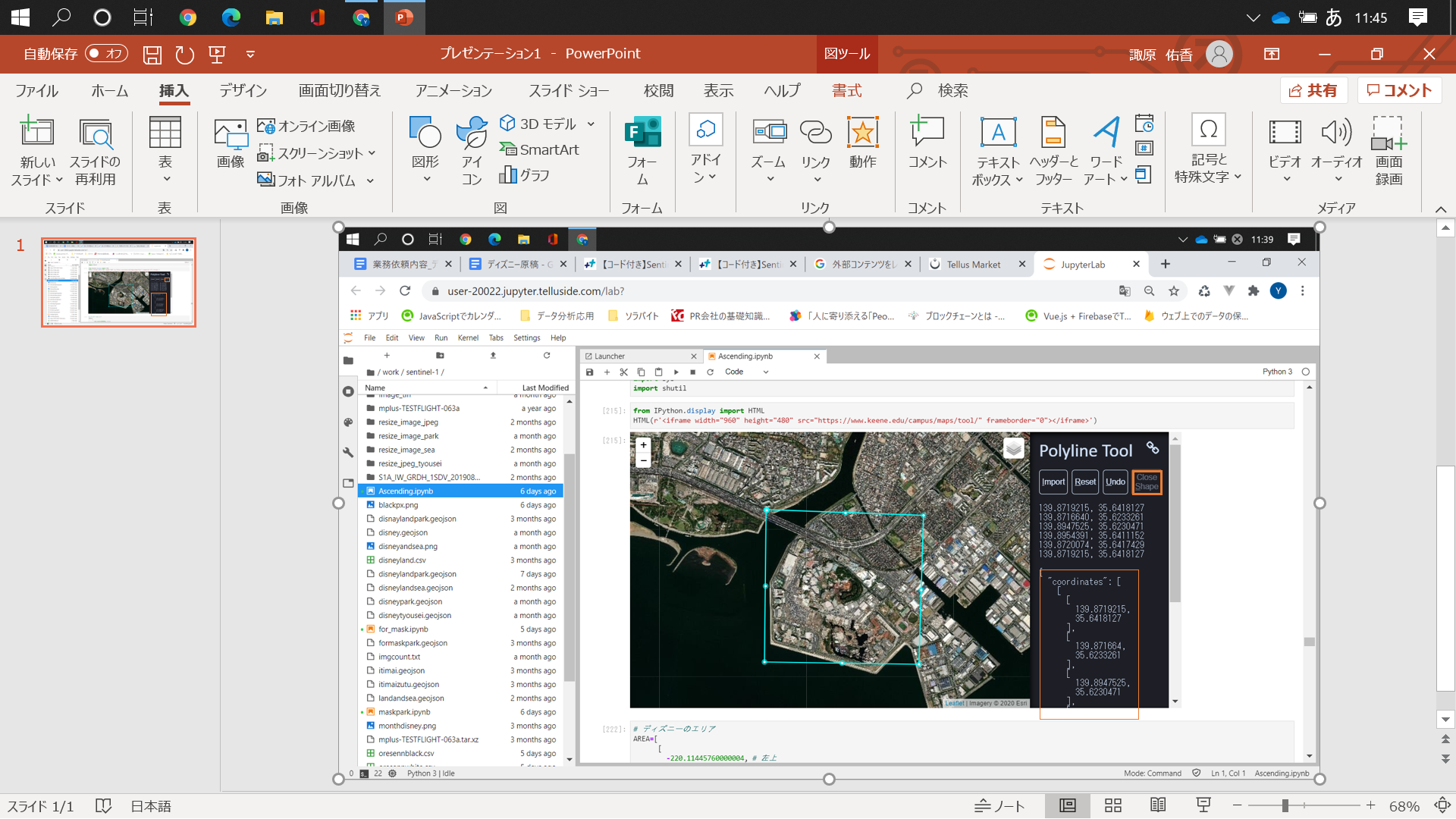1456x819 pixels.
Task: Toggle the Notes (ノート) pane
Action: 999,805
